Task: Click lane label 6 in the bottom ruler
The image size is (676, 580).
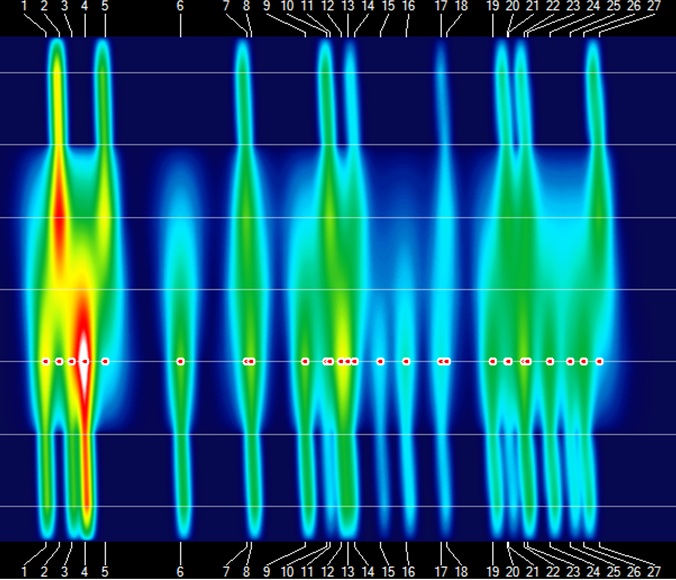Action: tap(180, 572)
